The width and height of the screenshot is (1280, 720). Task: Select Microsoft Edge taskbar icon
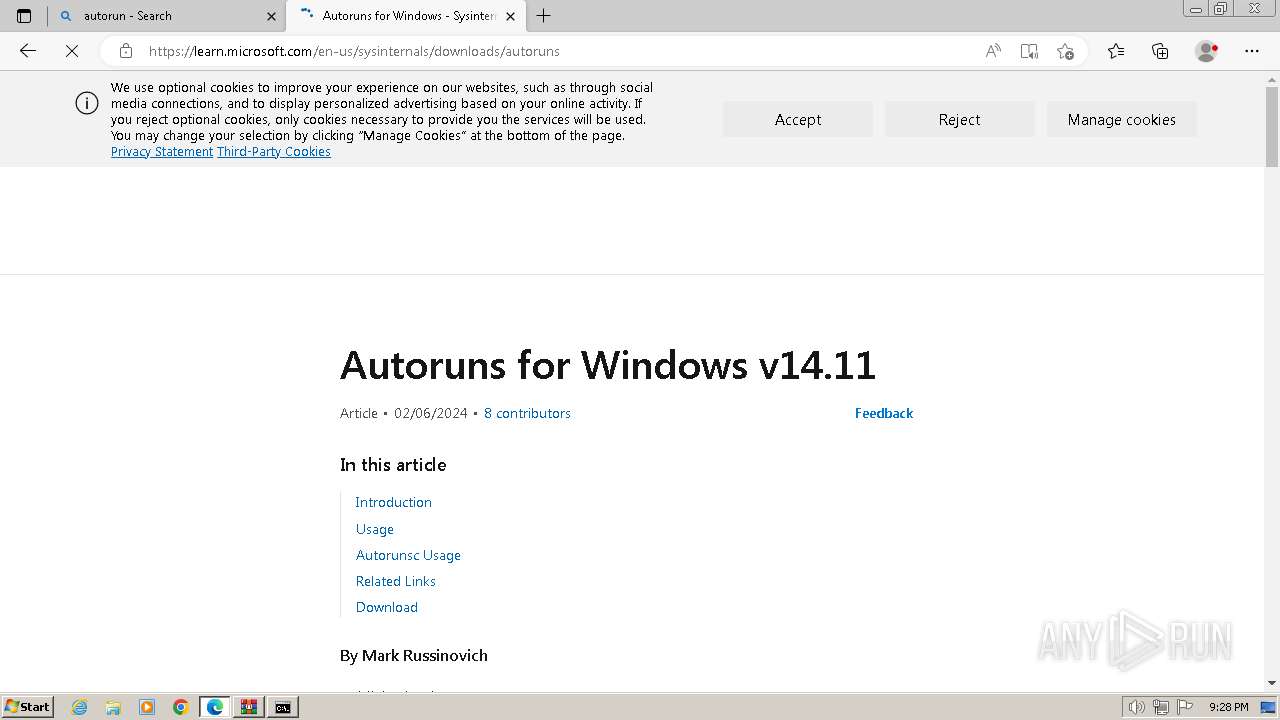click(215, 707)
